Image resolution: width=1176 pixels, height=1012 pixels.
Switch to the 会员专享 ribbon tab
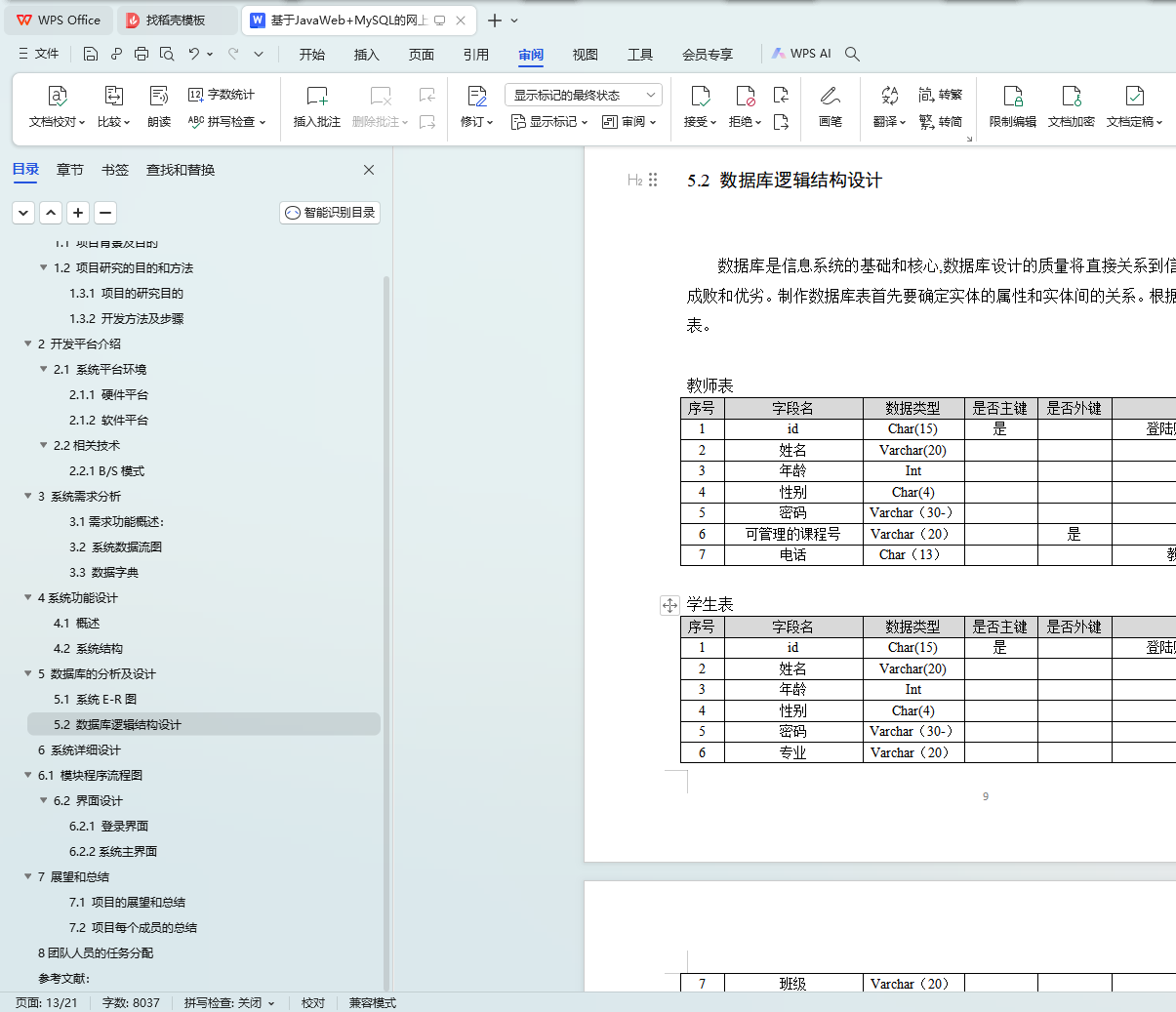708,55
